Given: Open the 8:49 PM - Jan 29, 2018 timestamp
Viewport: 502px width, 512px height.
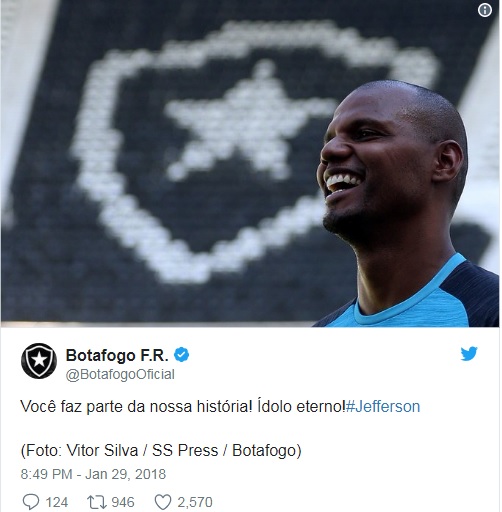Looking at the screenshot, I should click(93, 474).
